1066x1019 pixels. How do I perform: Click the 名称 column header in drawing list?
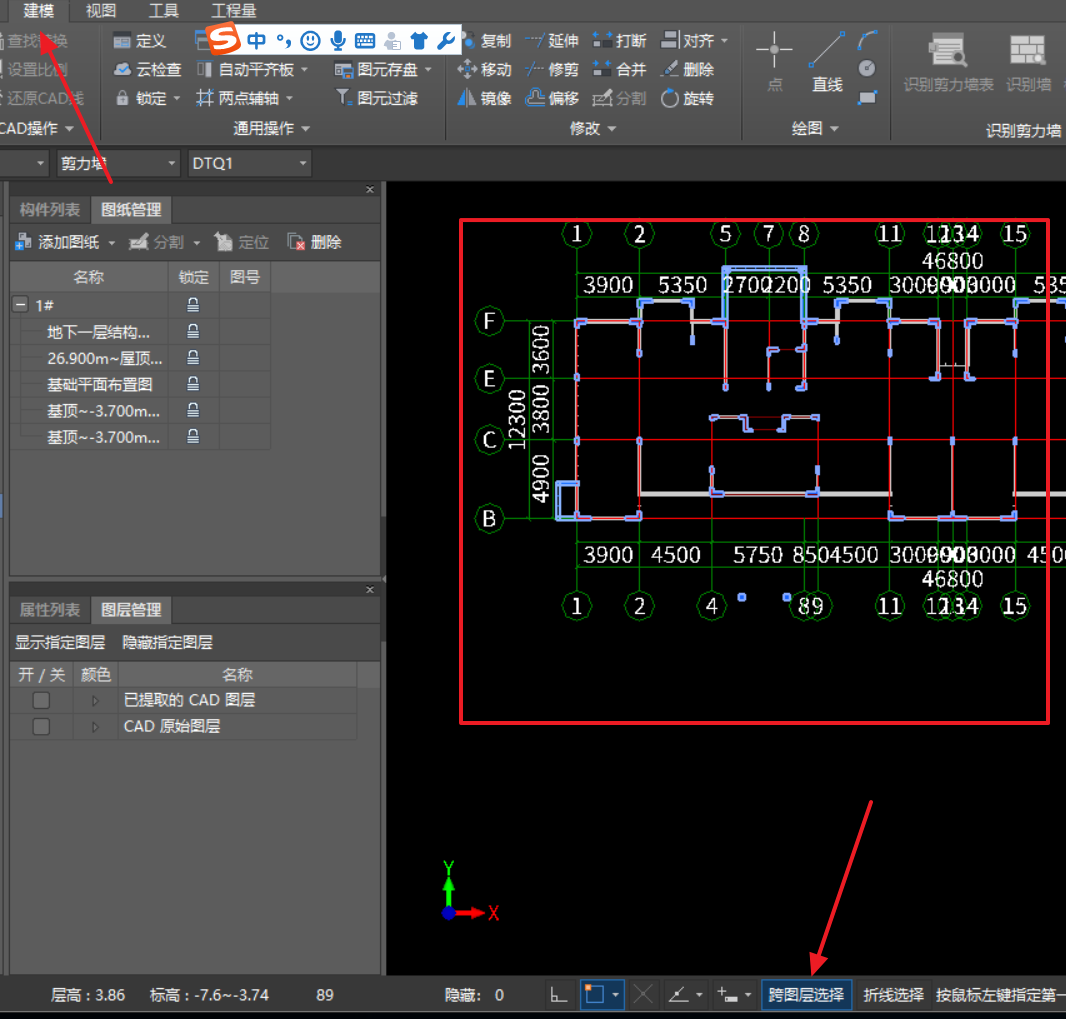click(x=89, y=277)
